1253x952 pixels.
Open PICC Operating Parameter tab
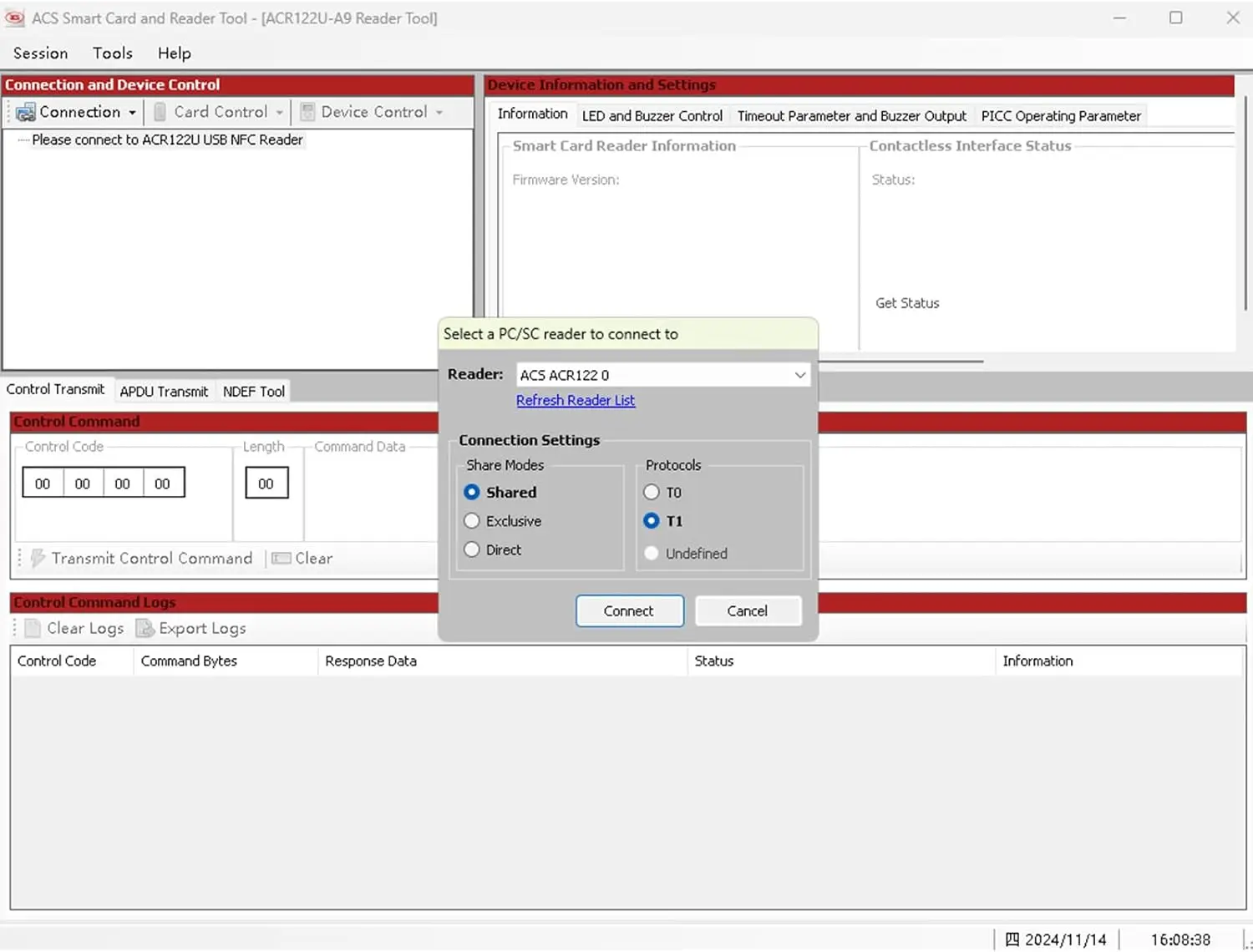click(1061, 116)
